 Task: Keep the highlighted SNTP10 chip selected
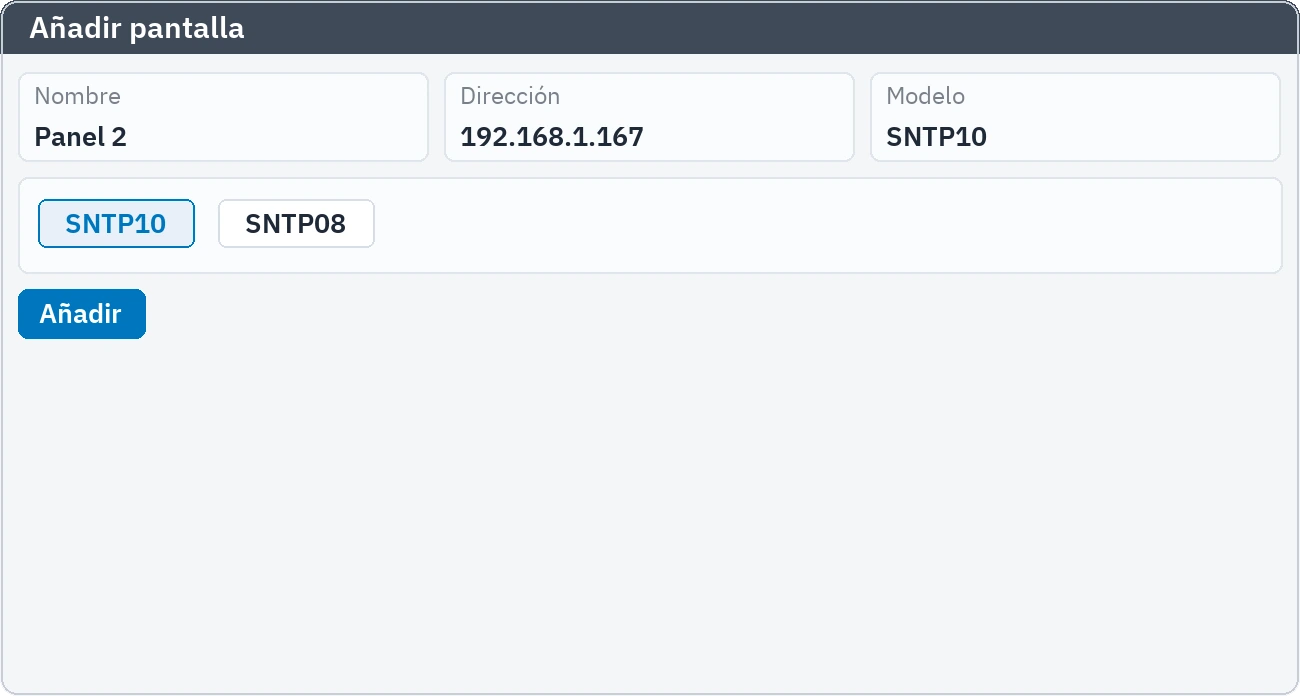116,224
